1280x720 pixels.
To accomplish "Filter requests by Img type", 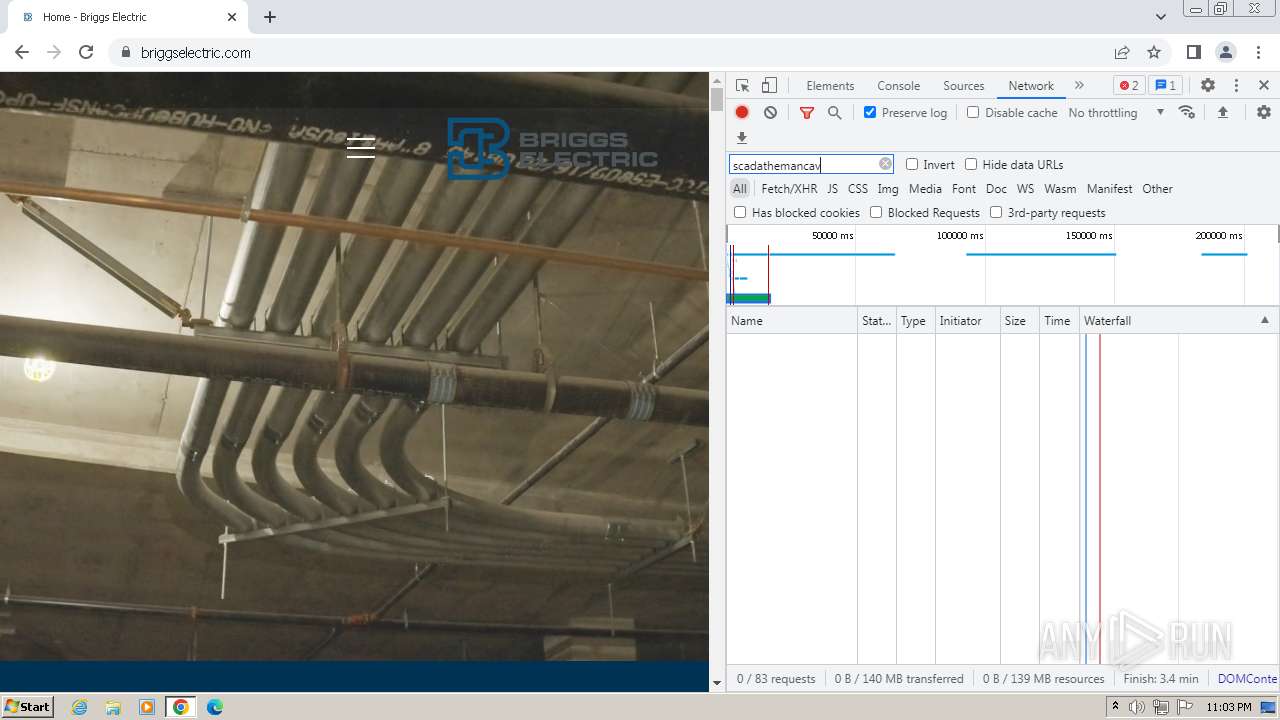I will pos(888,188).
